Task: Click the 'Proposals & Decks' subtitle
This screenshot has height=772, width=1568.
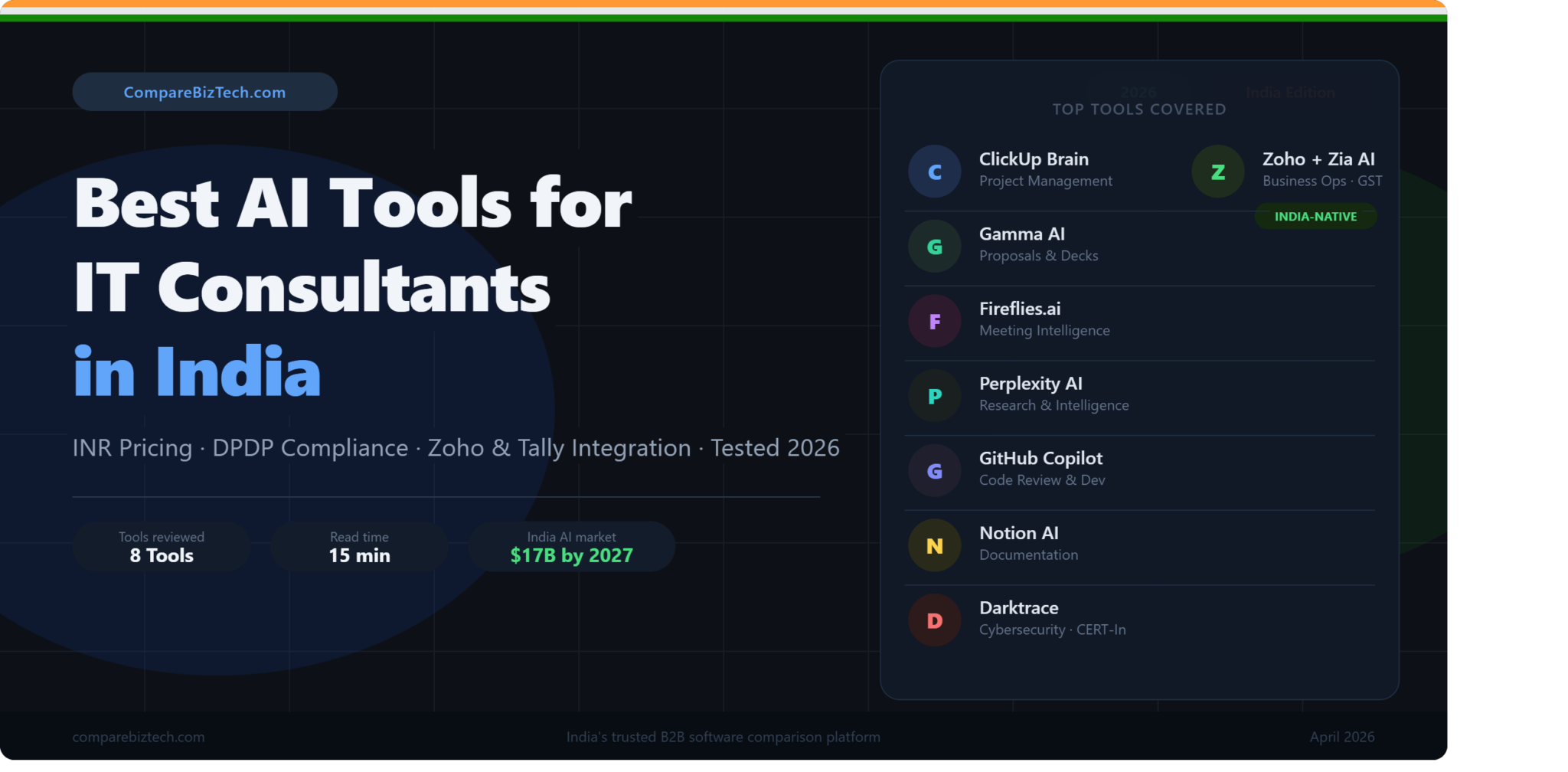Action: (1039, 256)
